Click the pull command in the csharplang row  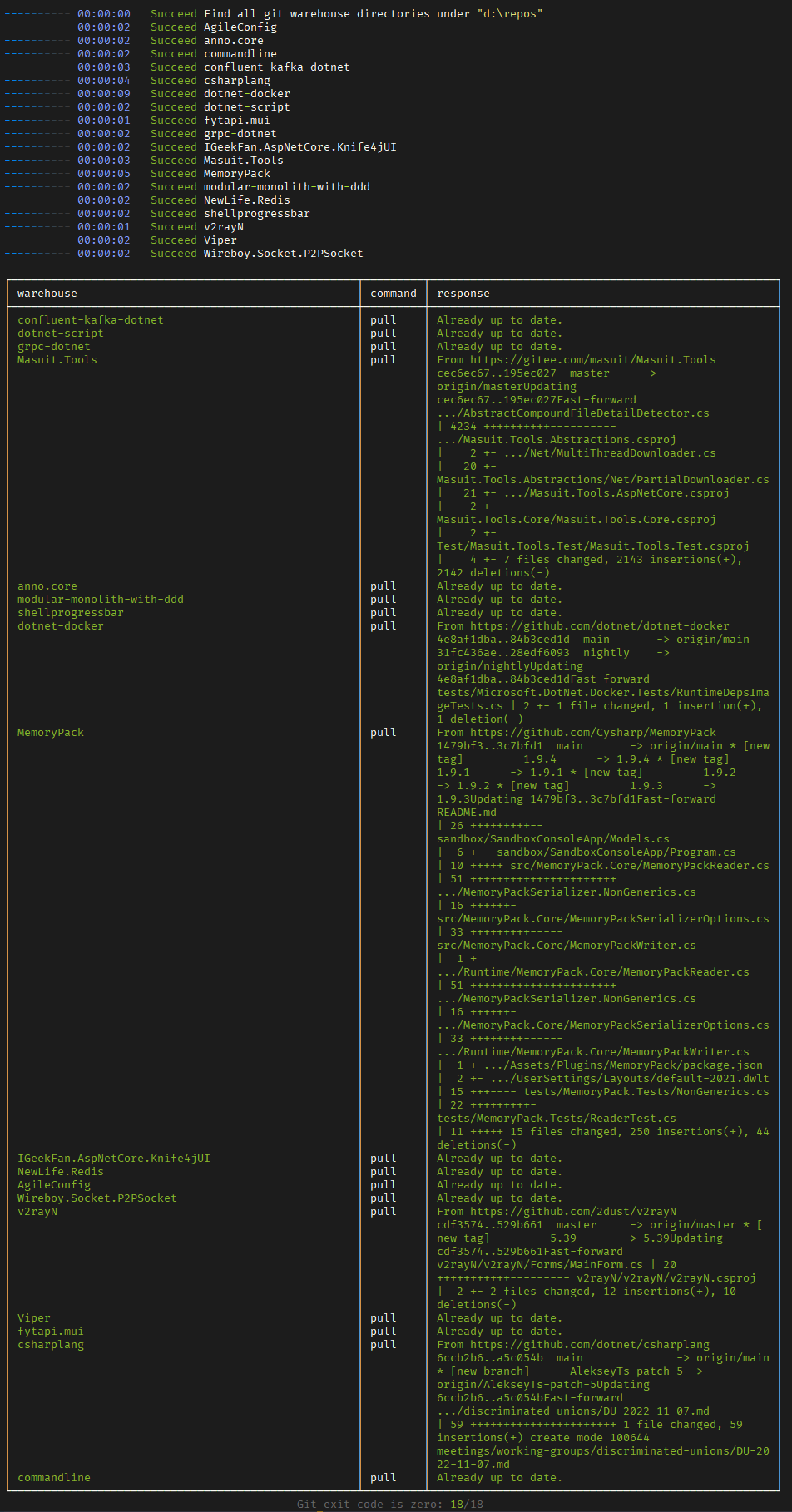383,1345
